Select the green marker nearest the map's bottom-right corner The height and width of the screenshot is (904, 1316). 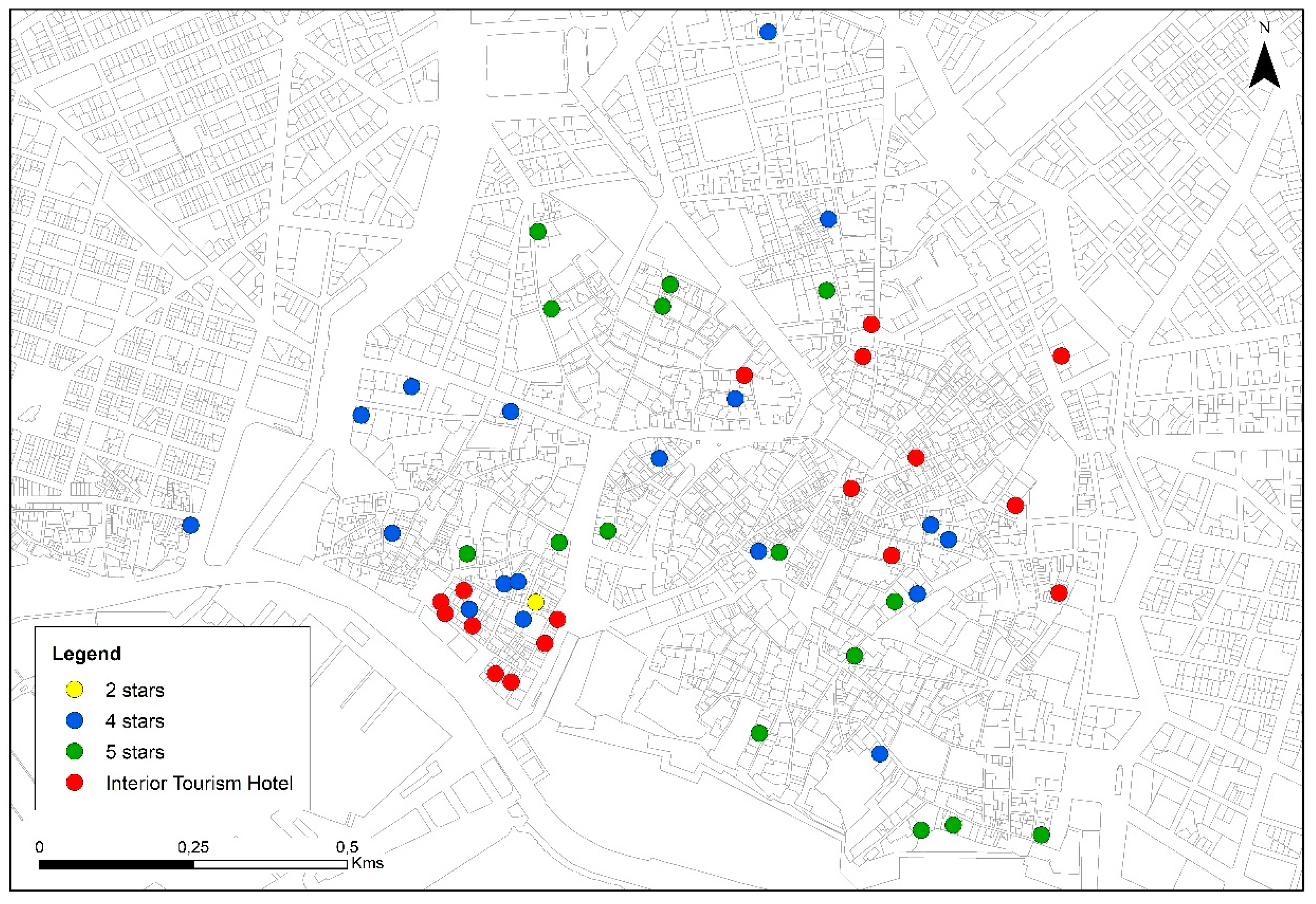point(1041,834)
